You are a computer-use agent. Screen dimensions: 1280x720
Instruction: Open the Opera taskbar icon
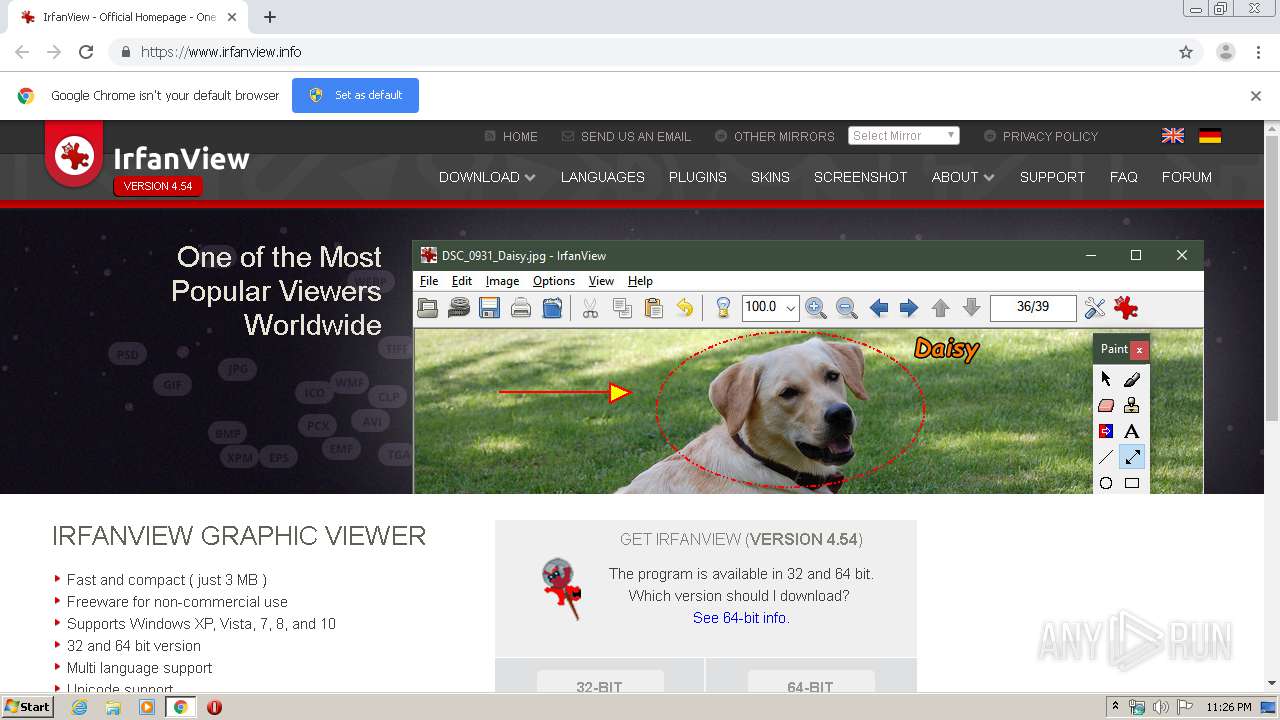click(214, 707)
